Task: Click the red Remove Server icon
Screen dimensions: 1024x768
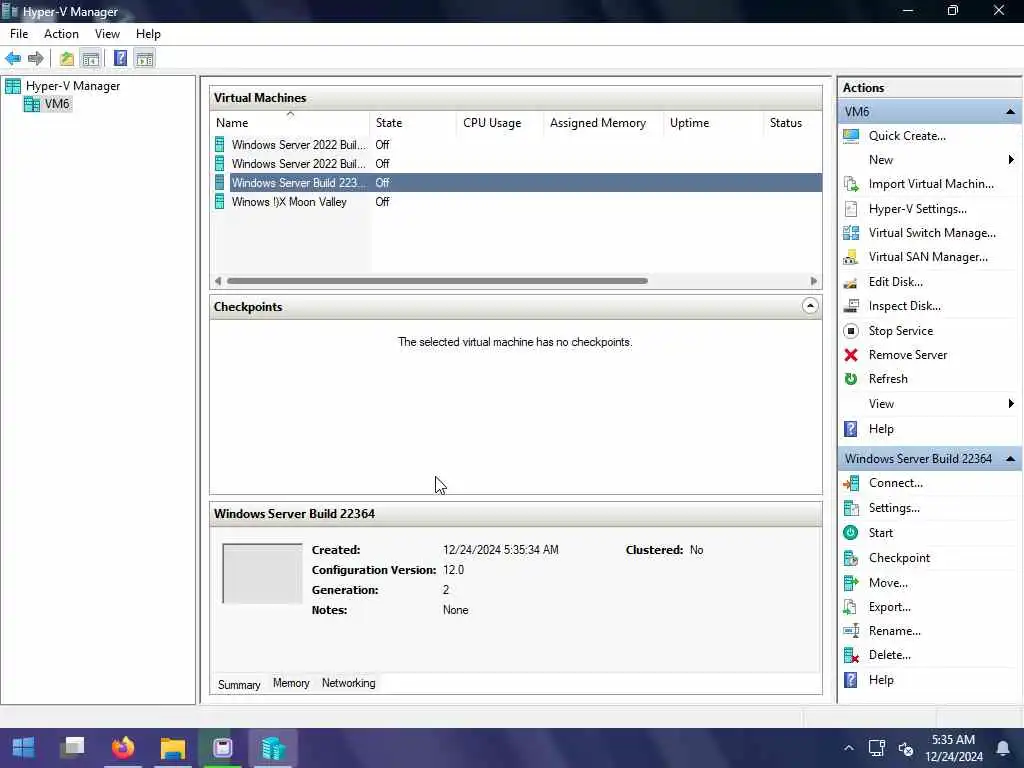Action: click(x=851, y=355)
